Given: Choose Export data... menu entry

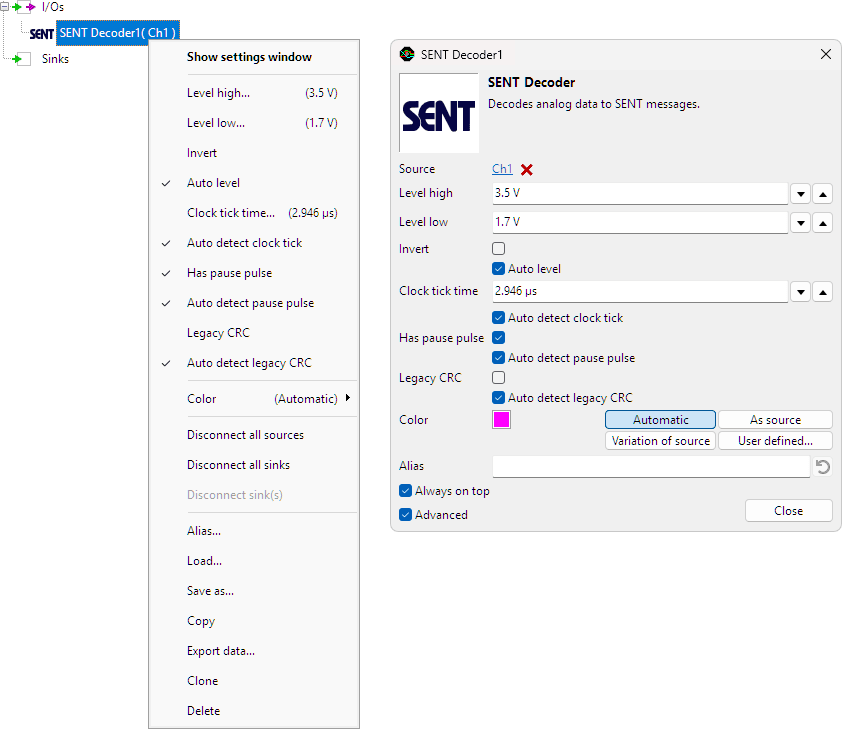Looking at the screenshot, I should 254,651.
